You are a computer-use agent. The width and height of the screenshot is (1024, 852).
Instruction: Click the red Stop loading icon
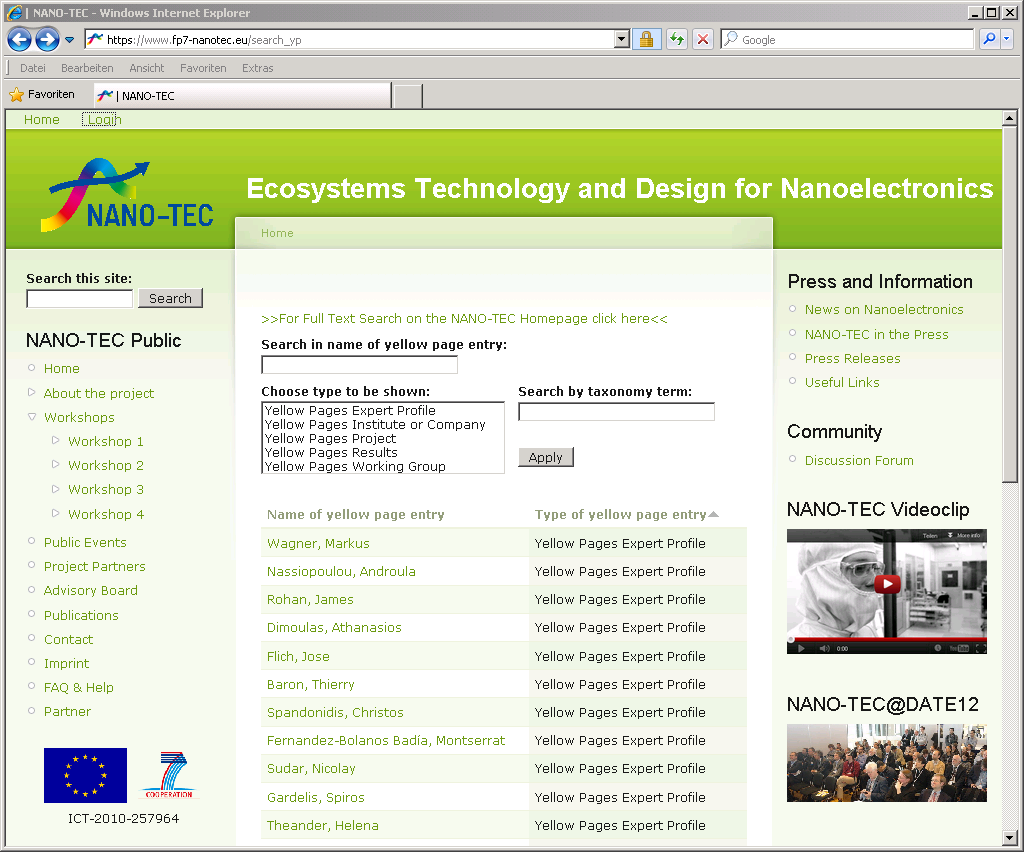click(x=703, y=40)
